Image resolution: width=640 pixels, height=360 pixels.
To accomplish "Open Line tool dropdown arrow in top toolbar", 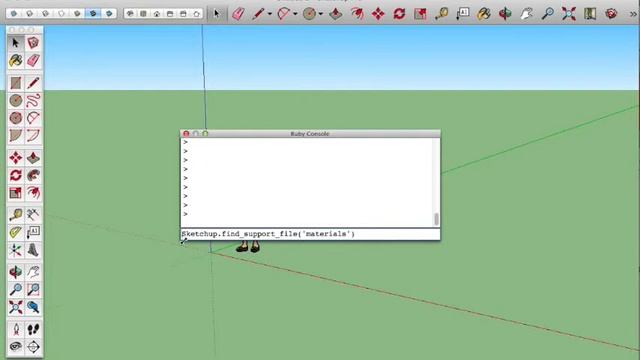I will pyautogui.click(x=270, y=14).
